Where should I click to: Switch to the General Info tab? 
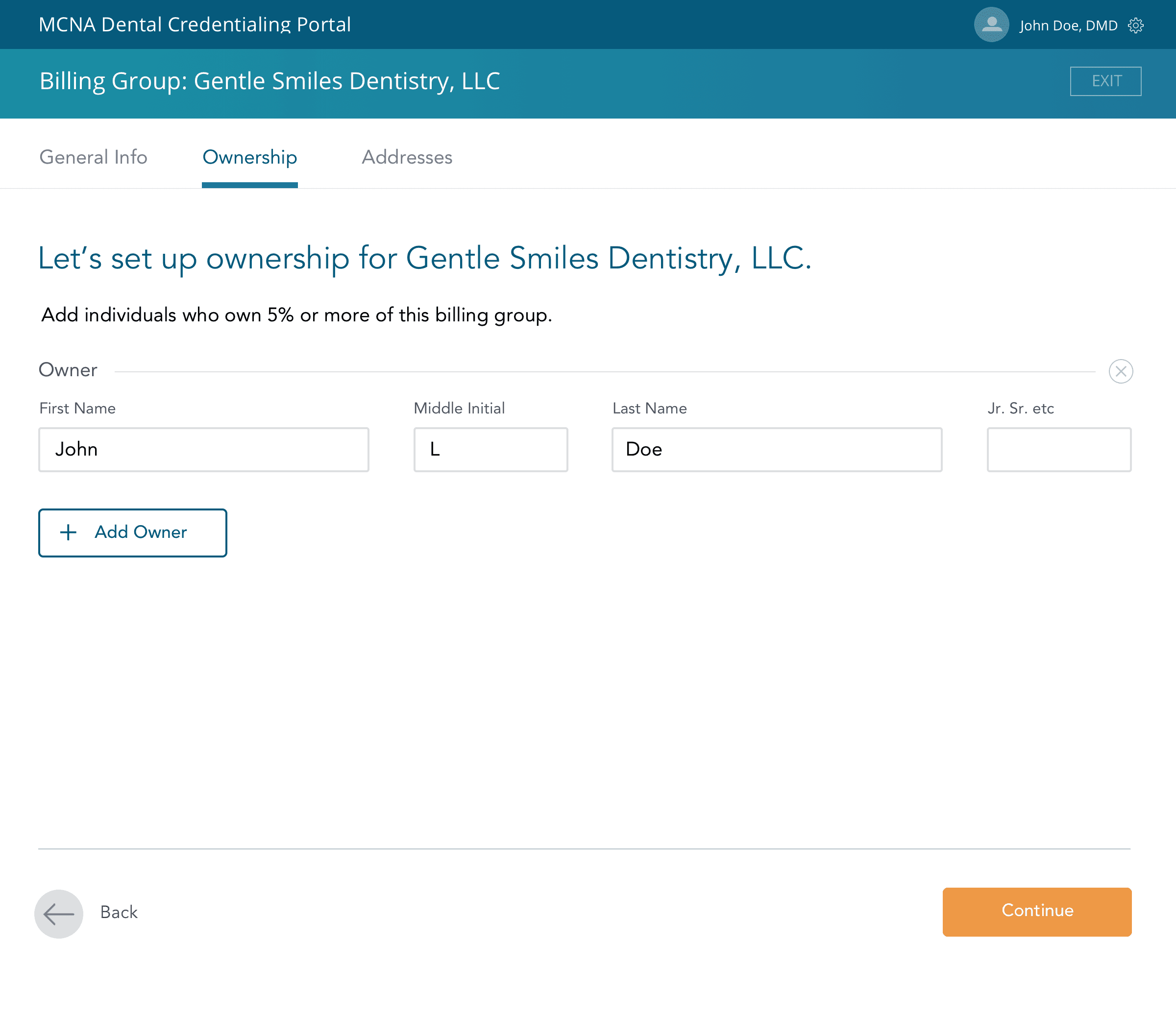[93, 157]
